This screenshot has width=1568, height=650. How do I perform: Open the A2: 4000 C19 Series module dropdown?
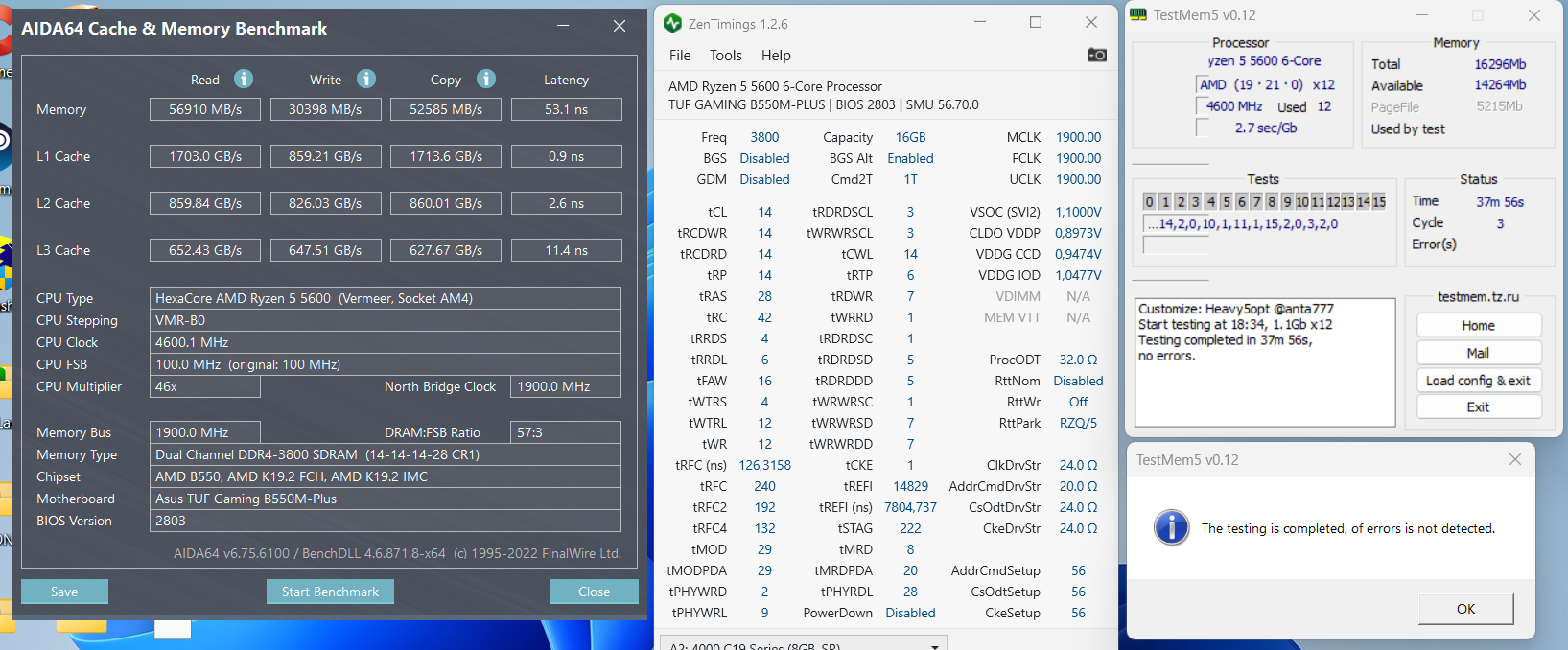tap(804, 642)
